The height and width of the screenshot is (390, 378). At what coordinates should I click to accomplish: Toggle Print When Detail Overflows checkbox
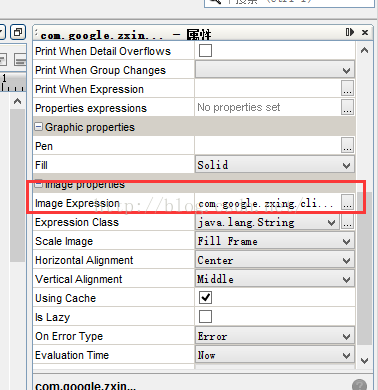205,51
